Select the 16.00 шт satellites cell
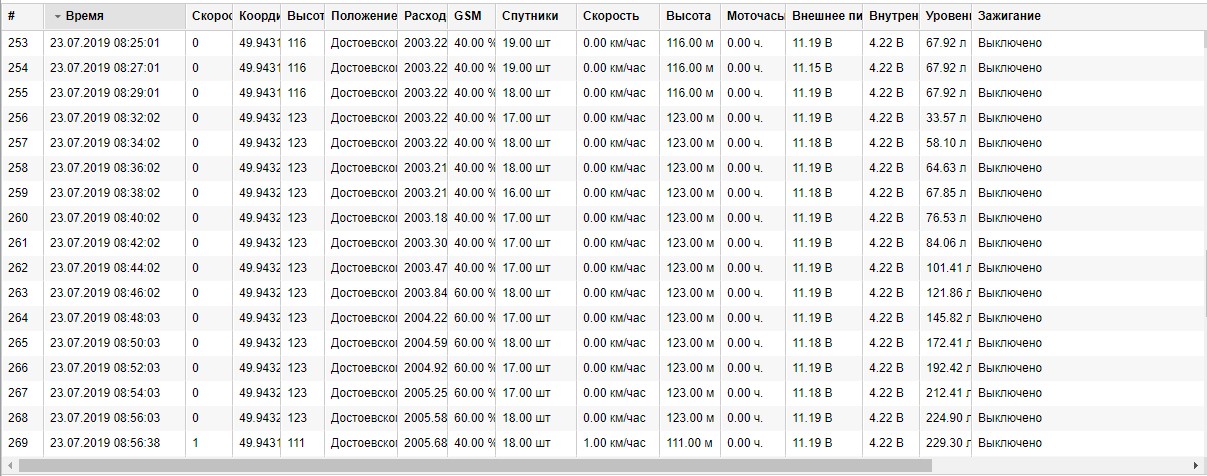 (526, 193)
